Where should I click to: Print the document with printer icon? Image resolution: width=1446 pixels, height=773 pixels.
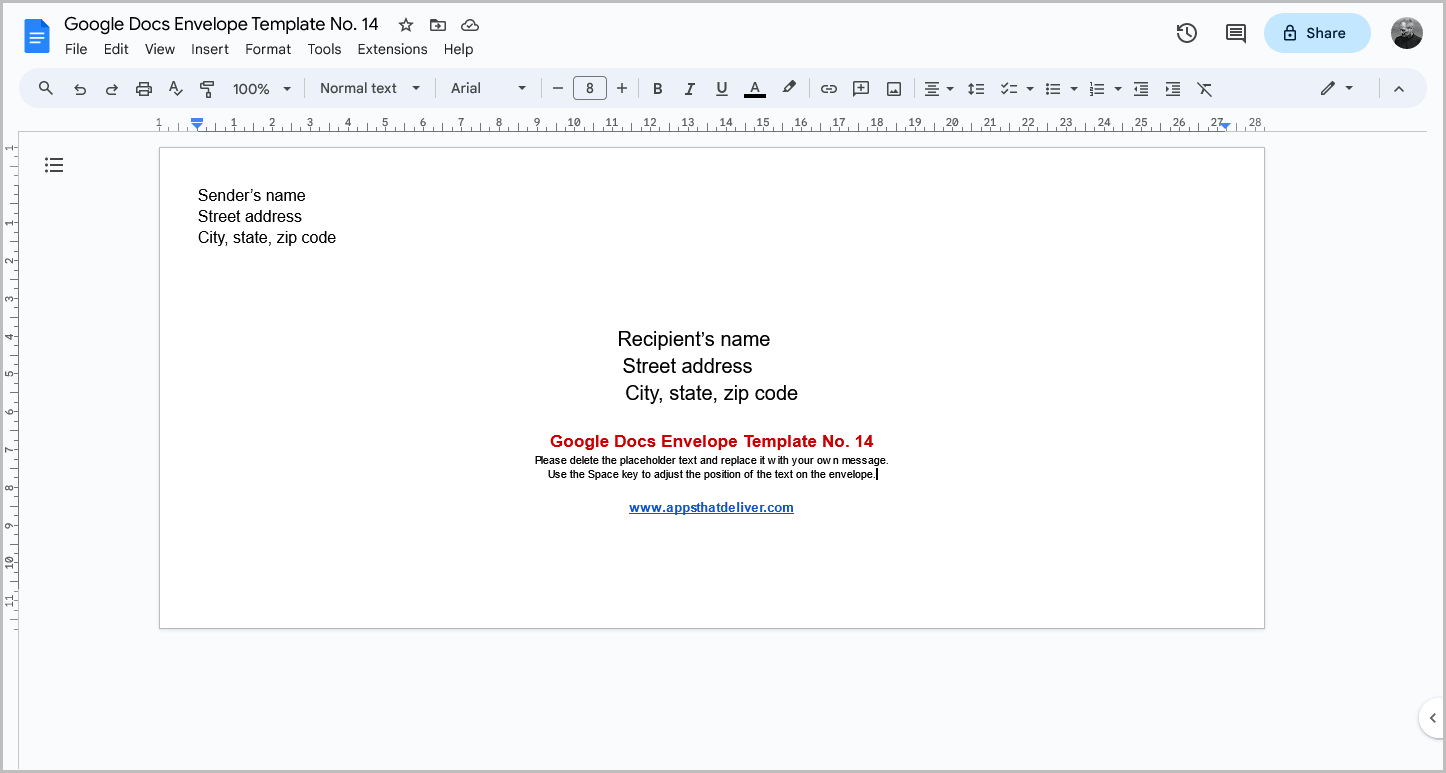(144, 89)
